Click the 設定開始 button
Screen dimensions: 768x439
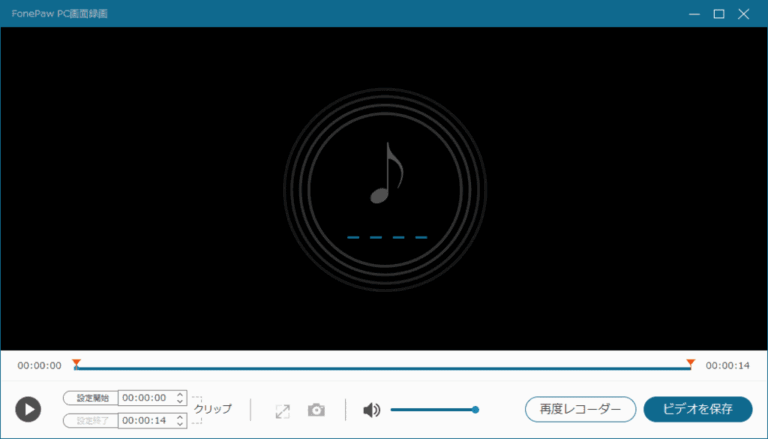(x=91, y=398)
